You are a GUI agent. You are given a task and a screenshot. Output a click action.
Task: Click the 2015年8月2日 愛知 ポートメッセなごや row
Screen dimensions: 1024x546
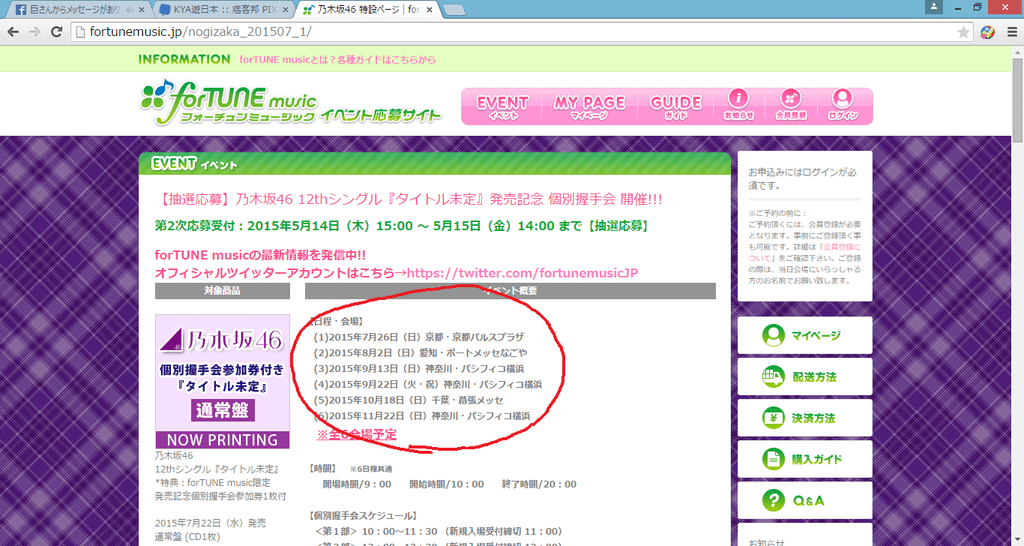pyautogui.click(x=421, y=353)
